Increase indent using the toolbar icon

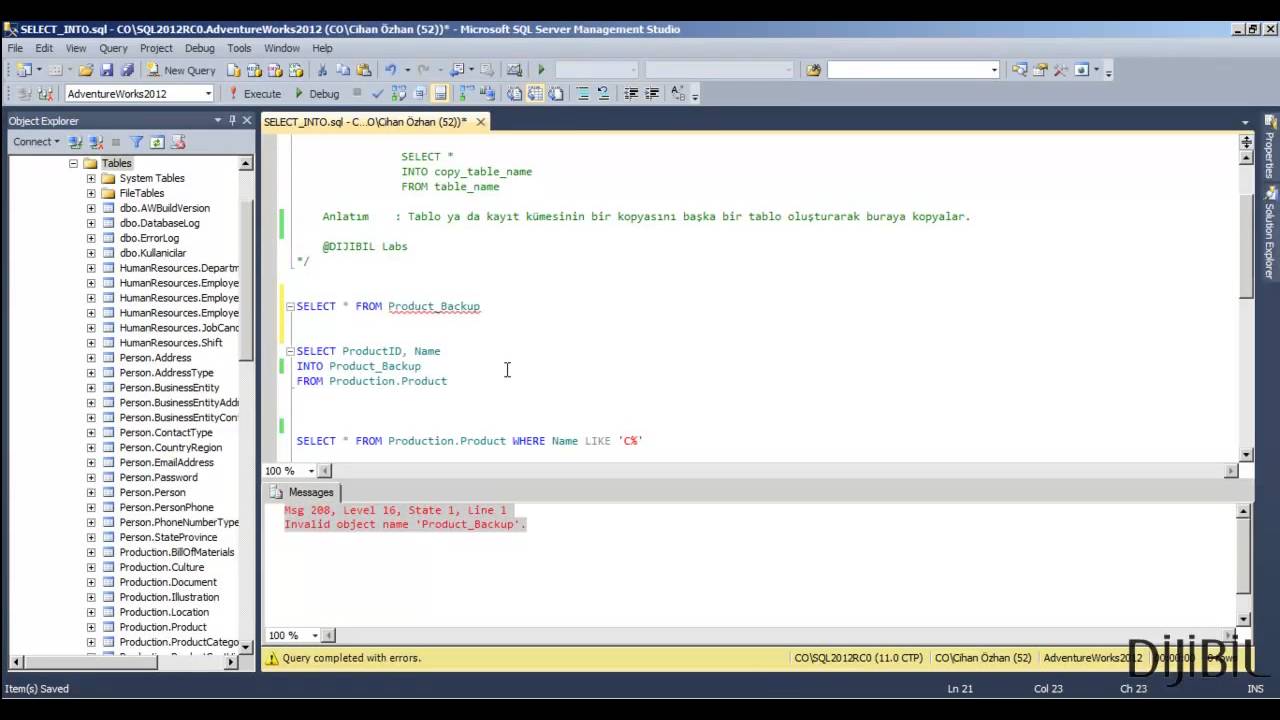[x=652, y=93]
